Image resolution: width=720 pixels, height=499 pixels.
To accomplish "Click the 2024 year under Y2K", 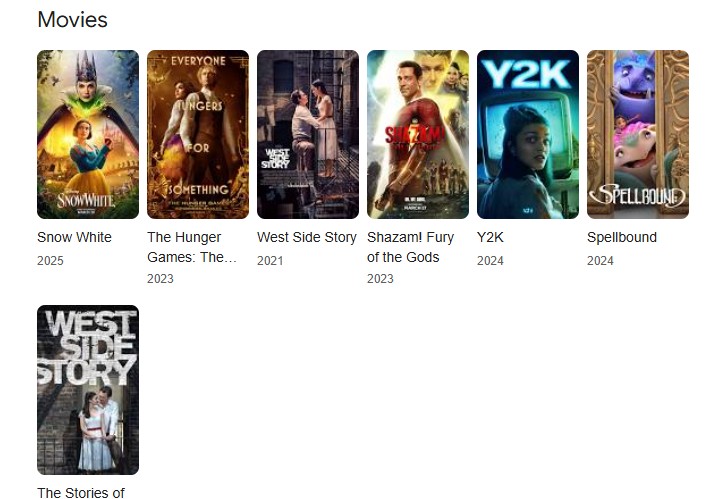I will pos(490,261).
